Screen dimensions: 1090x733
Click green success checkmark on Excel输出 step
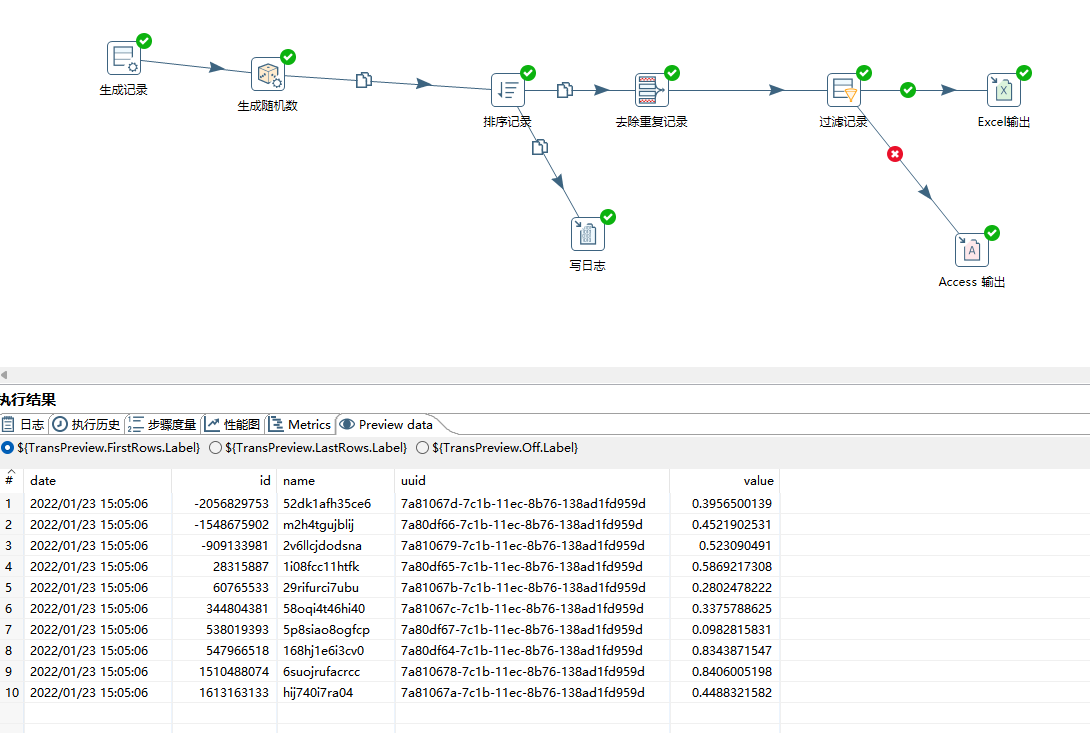[x=1023, y=73]
